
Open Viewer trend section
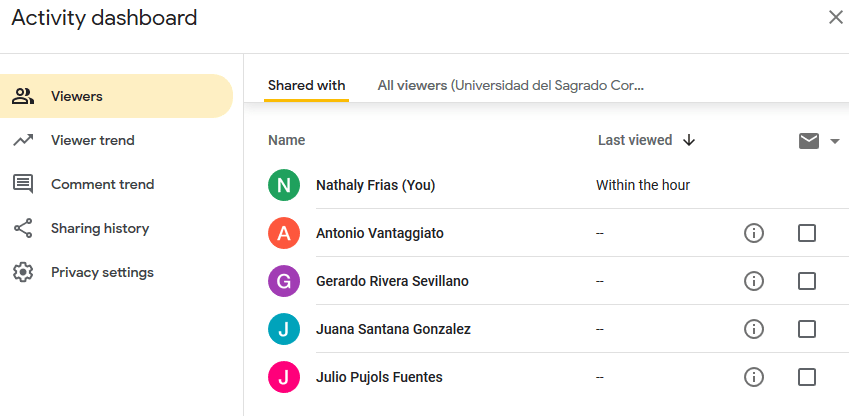point(92,140)
